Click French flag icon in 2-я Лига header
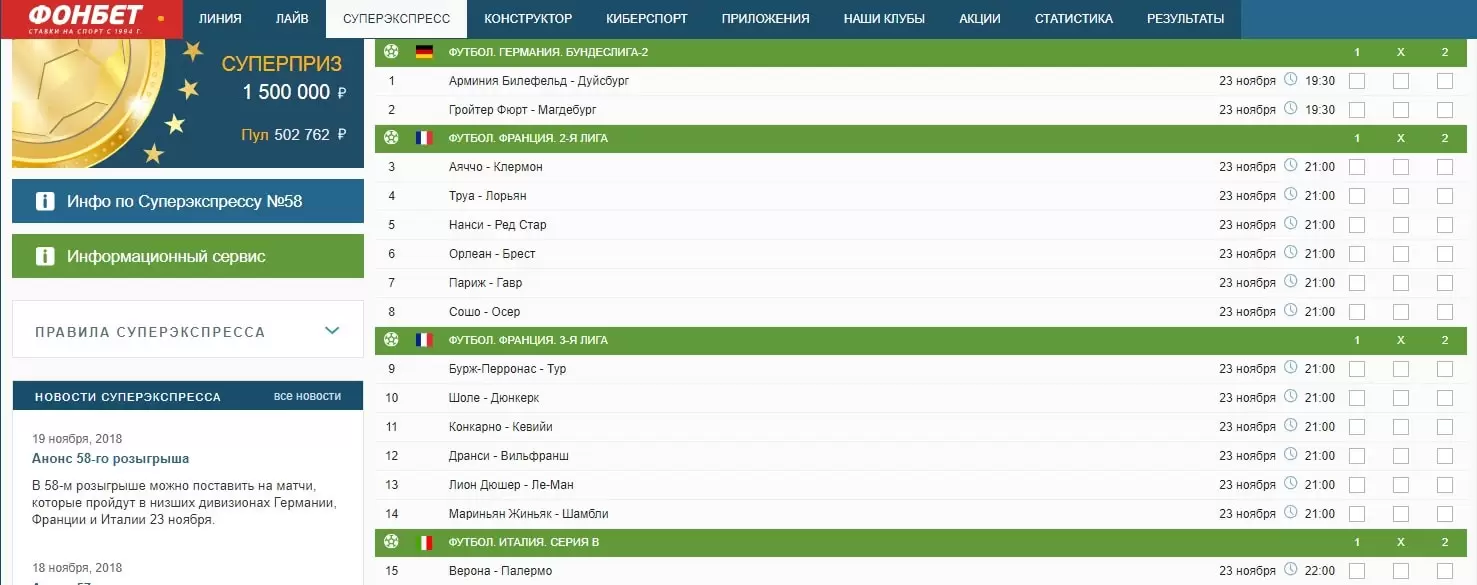Image resolution: width=1477 pixels, height=585 pixels. (x=424, y=139)
